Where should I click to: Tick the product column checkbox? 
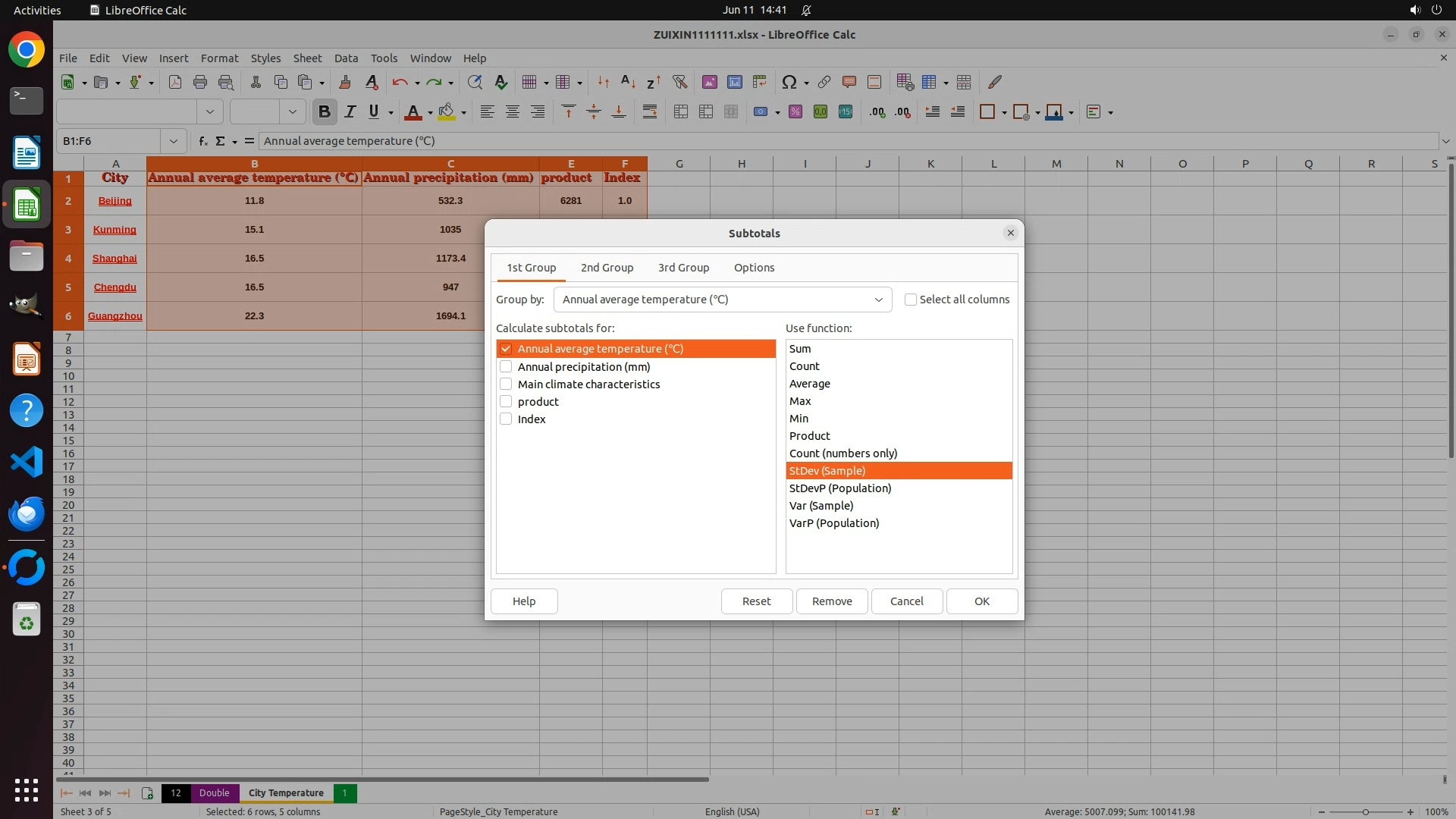pos(506,402)
